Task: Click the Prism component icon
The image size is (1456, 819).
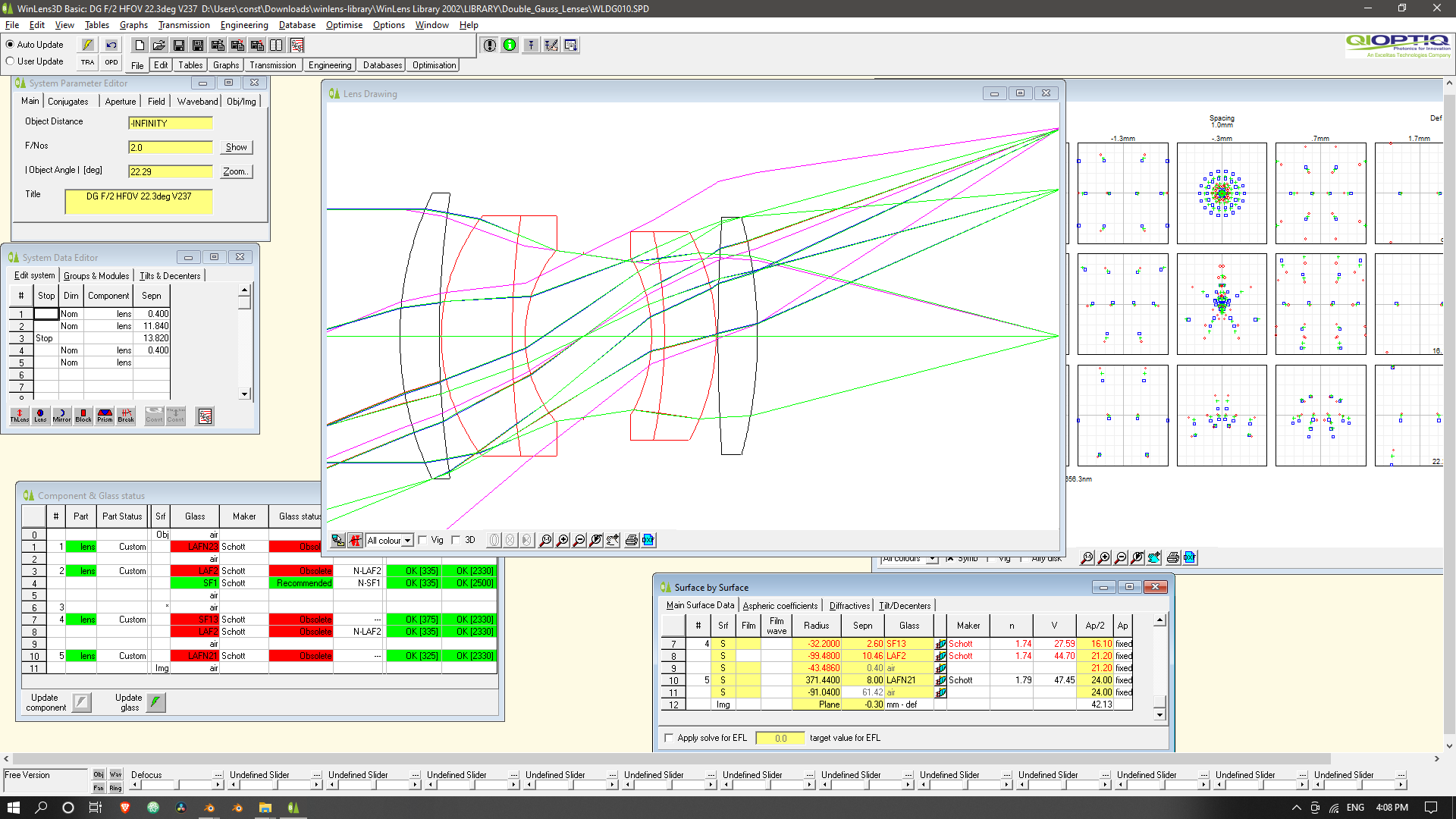Action: point(105,416)
